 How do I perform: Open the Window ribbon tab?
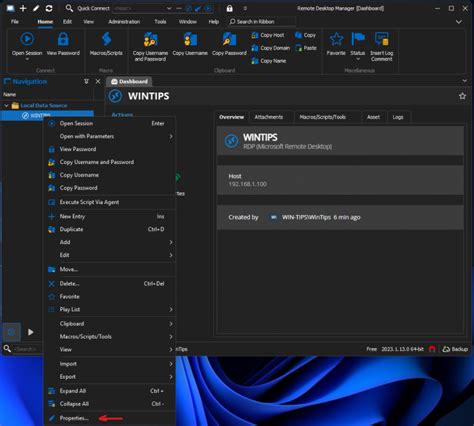(188, 22)
